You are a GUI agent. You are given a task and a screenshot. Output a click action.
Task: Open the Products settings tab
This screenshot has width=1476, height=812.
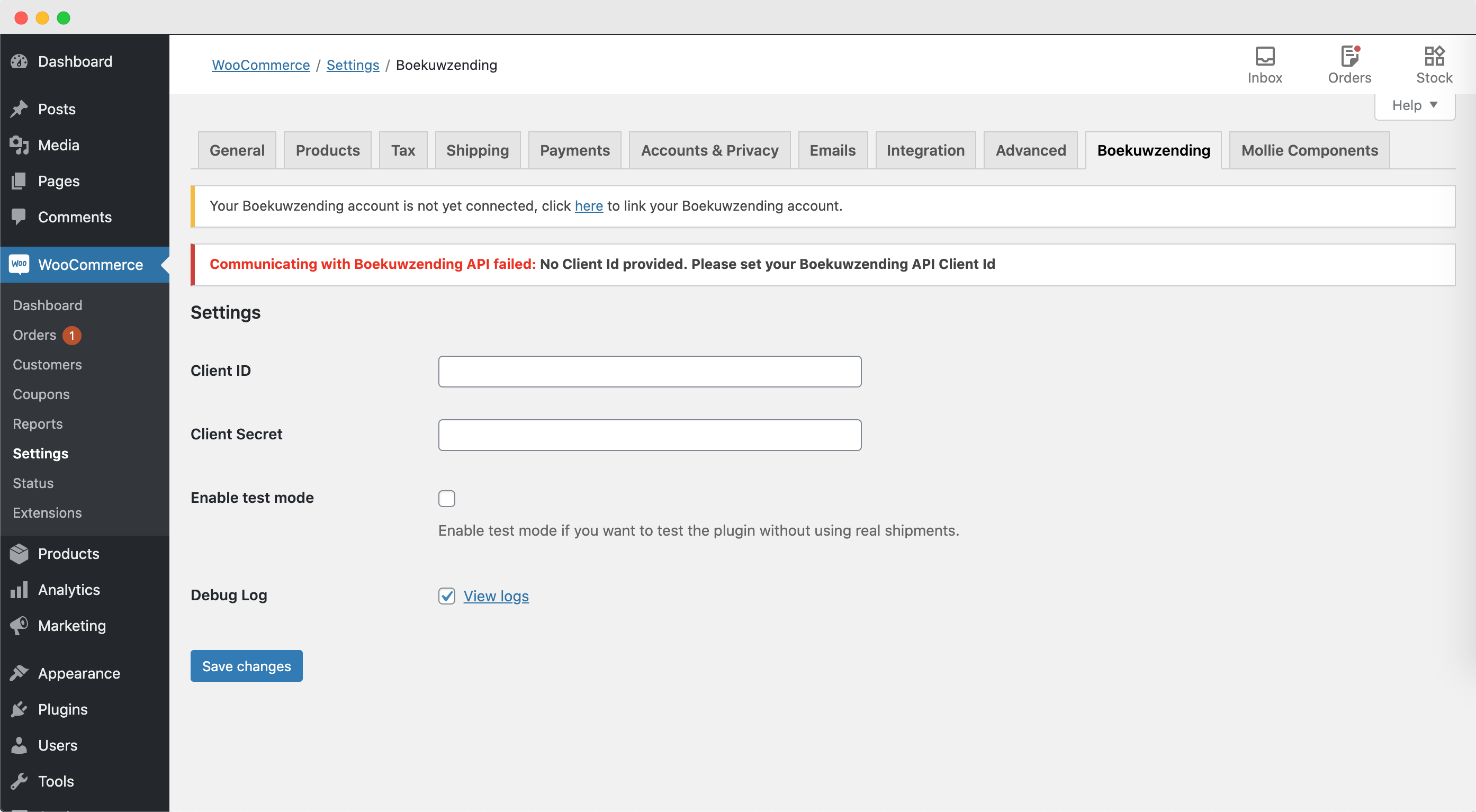pos(328,150)
